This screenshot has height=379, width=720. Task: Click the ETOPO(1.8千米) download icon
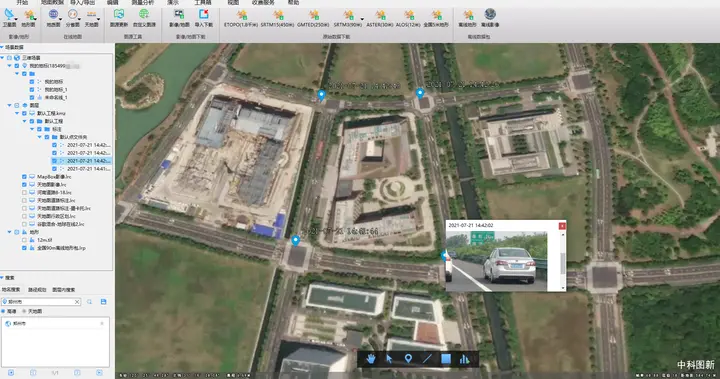coord(242,15)
